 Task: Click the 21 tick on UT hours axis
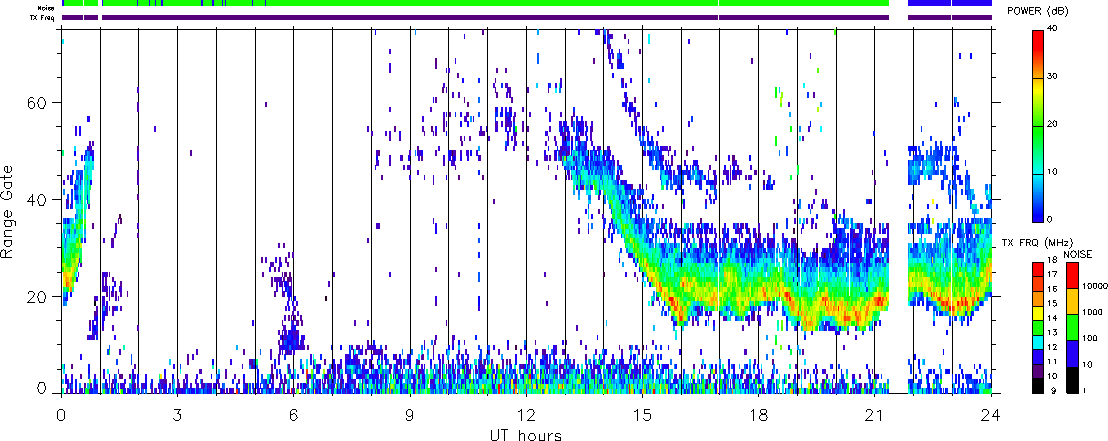tap(875, 414)
